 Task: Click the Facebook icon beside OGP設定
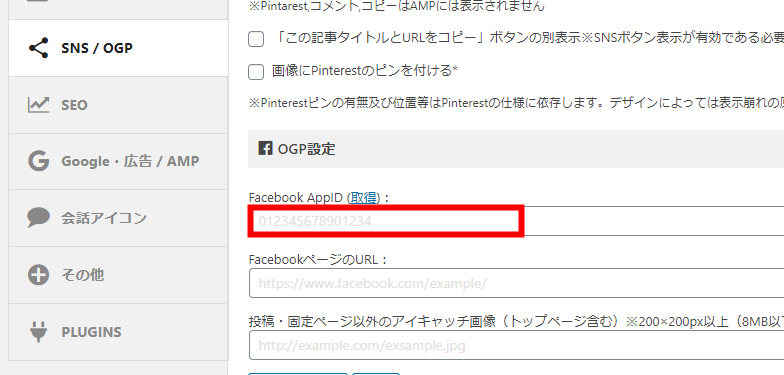266,148
